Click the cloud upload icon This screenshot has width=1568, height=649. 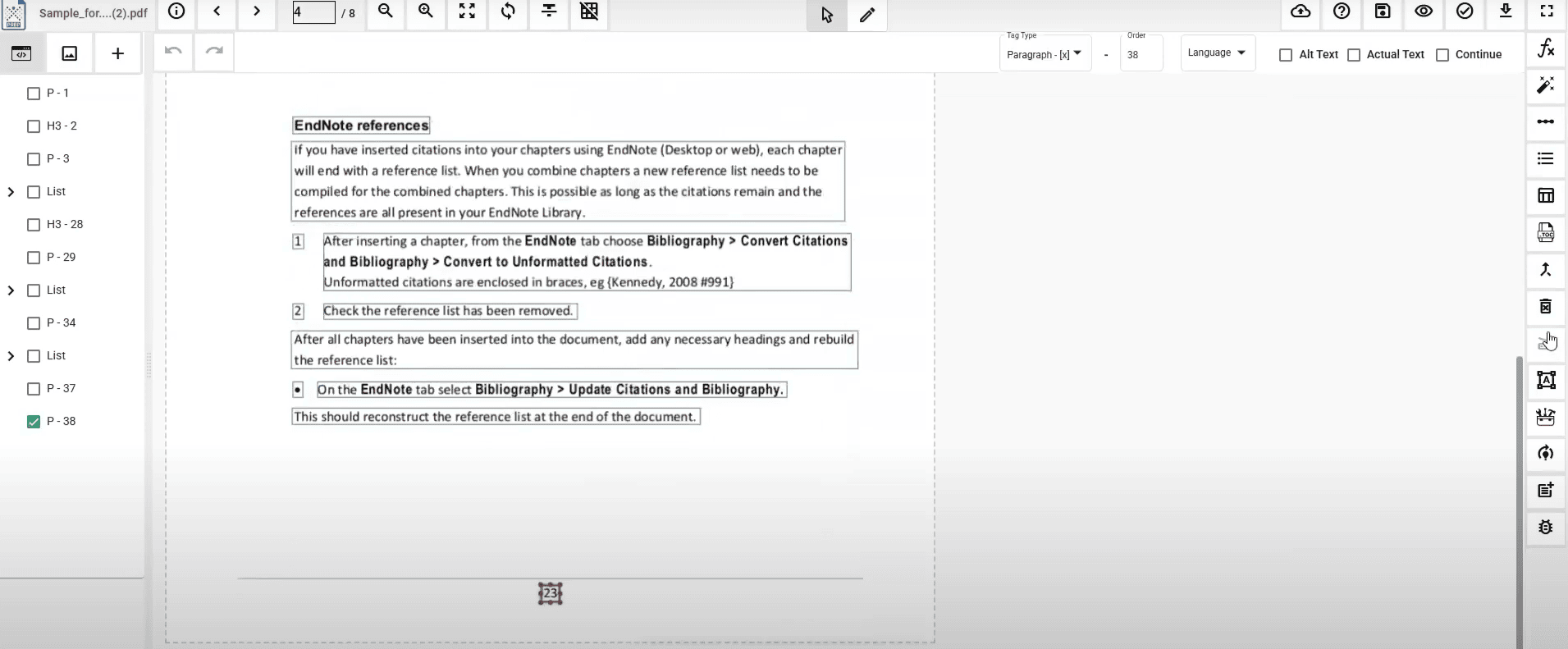point(1301,11)
